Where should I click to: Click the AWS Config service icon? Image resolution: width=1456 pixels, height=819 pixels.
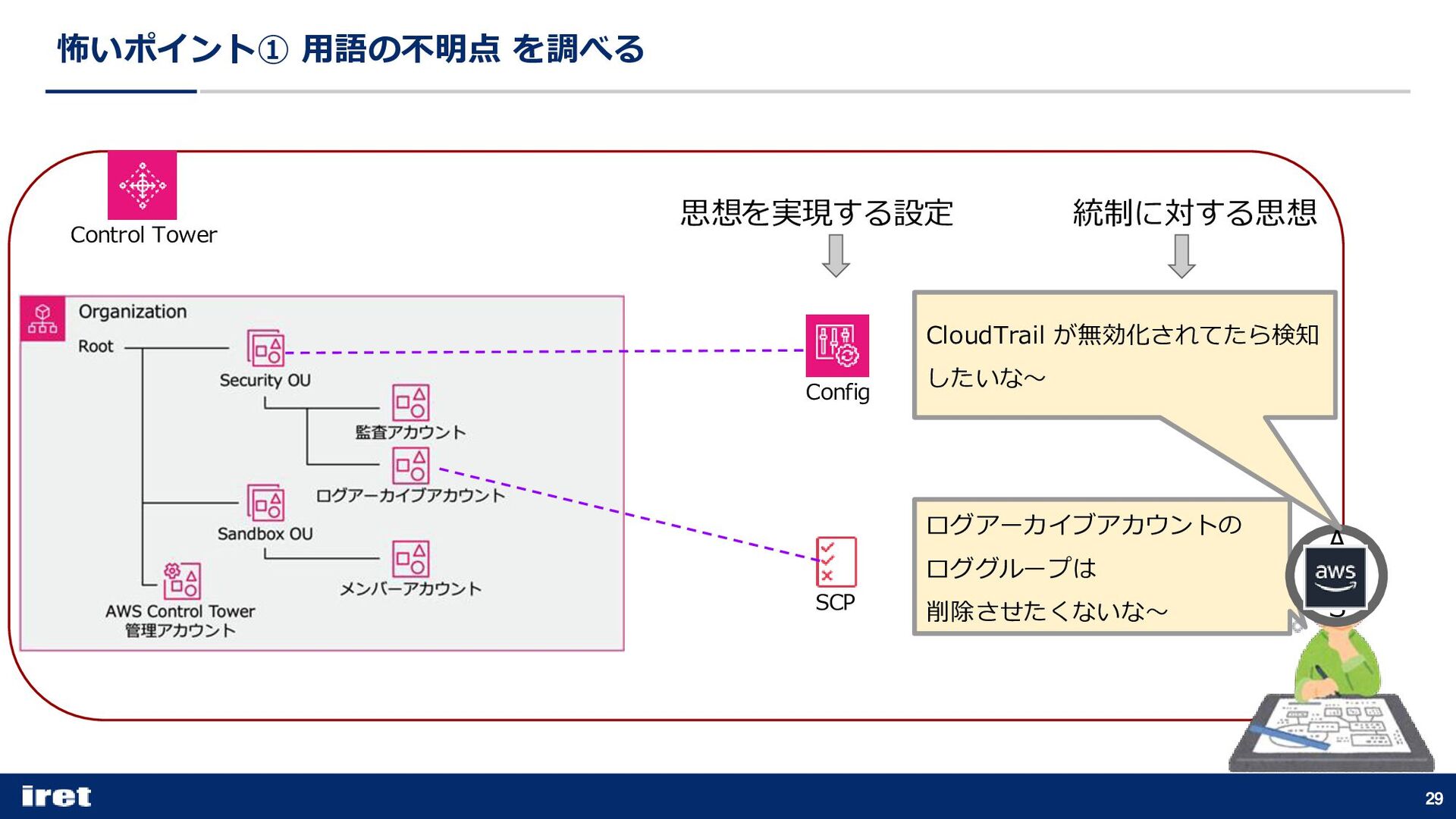click(837, 346)
